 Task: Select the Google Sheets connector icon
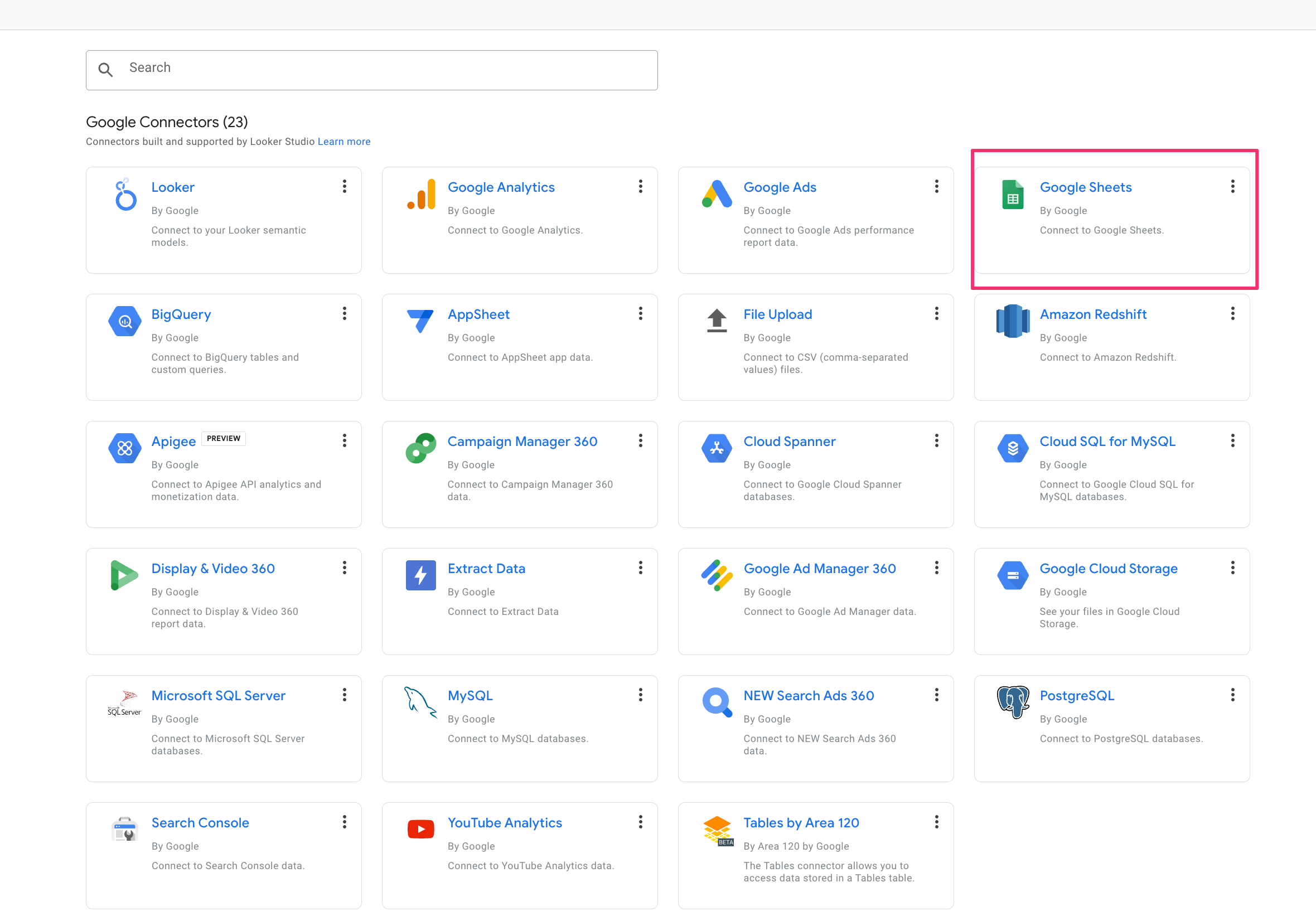(x=1012, y=195)
